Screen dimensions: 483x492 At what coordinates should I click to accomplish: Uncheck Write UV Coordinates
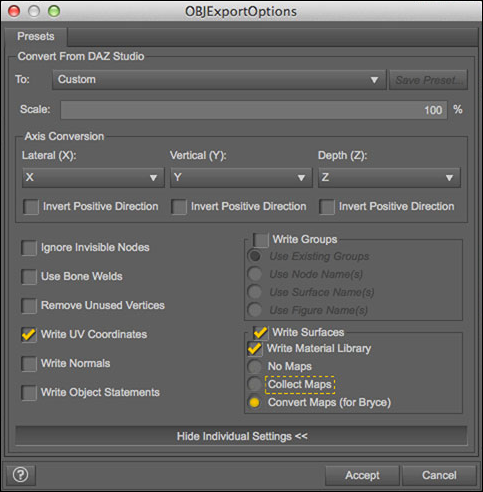[29, 335]
